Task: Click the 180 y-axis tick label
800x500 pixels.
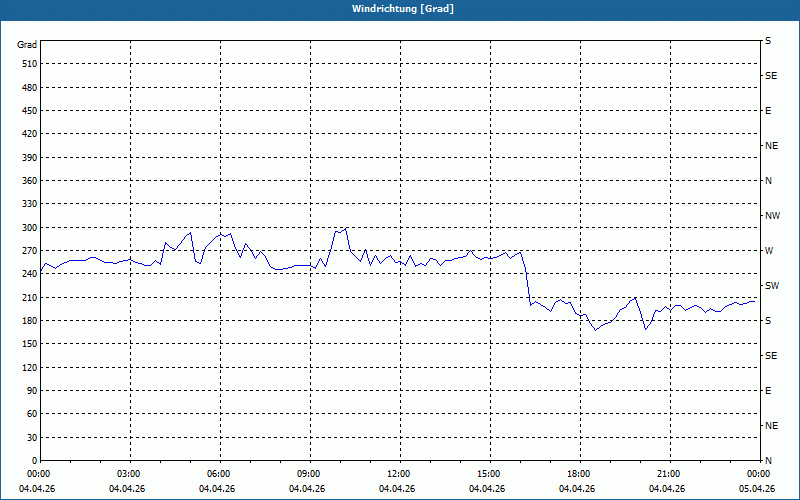Action: [30, 321]
